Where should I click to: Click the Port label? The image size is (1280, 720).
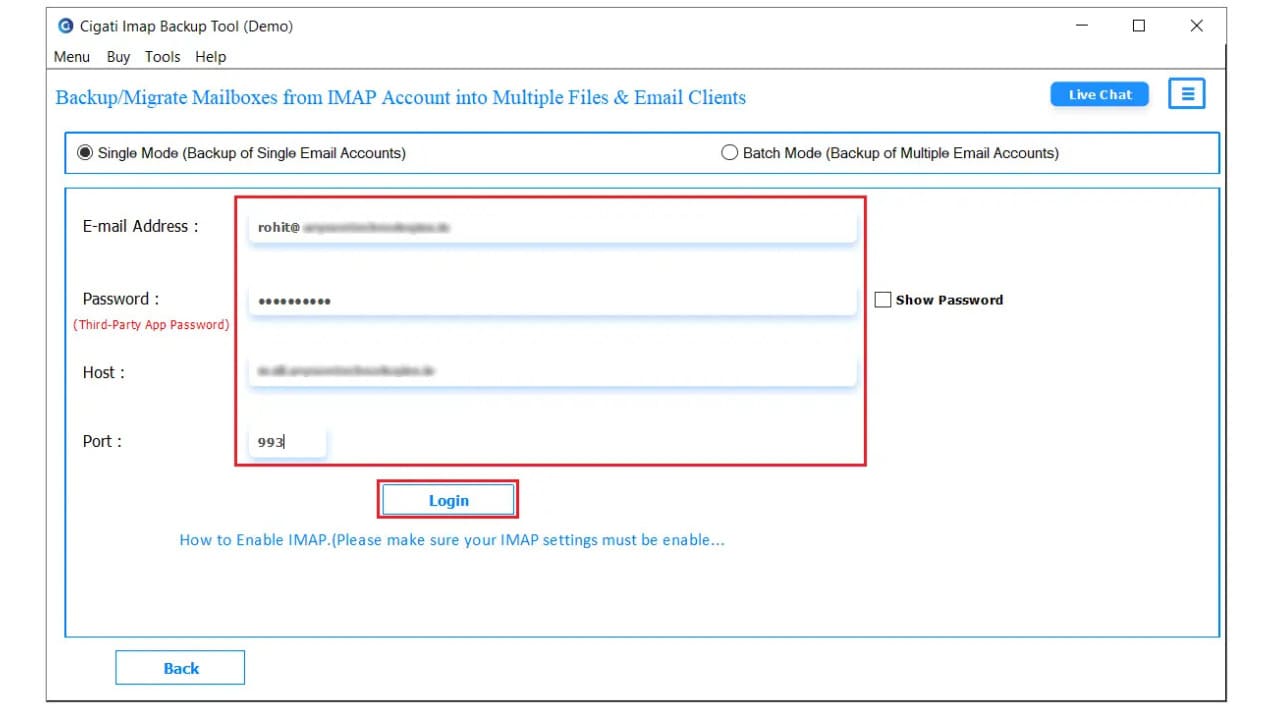(x=102, y=441)
